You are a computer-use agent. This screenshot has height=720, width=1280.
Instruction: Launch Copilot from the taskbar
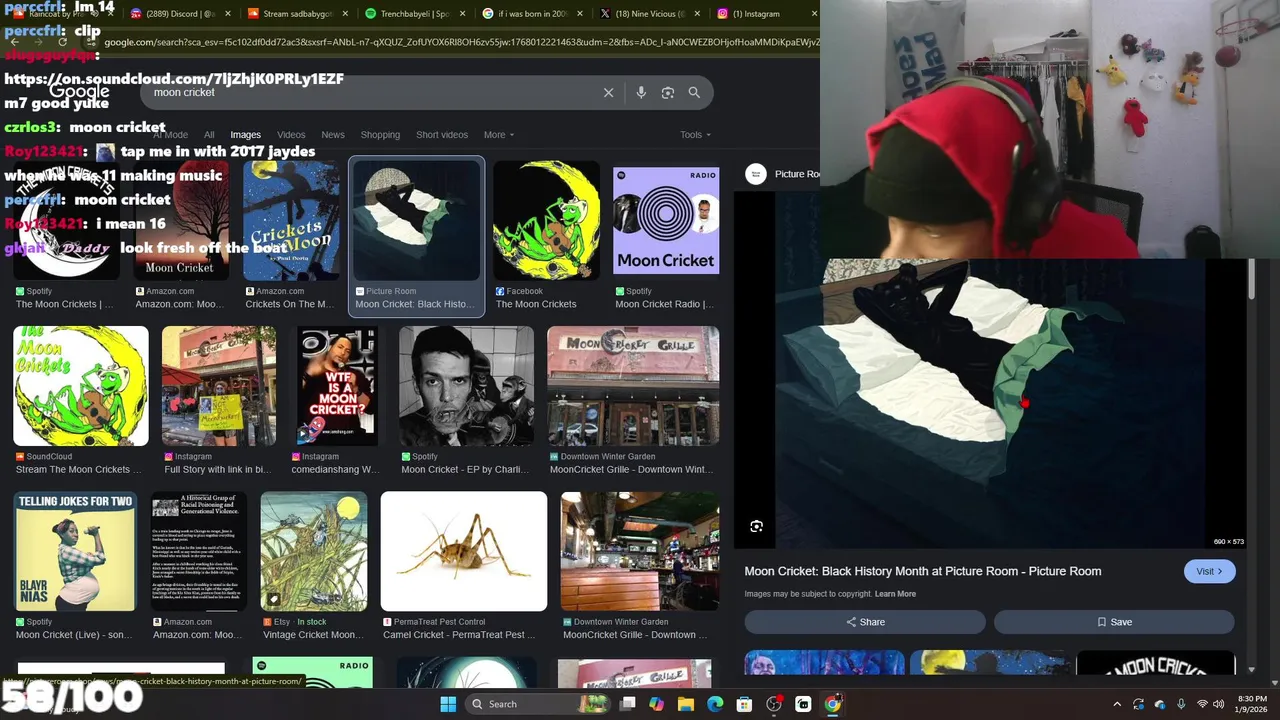click(656, 704)
